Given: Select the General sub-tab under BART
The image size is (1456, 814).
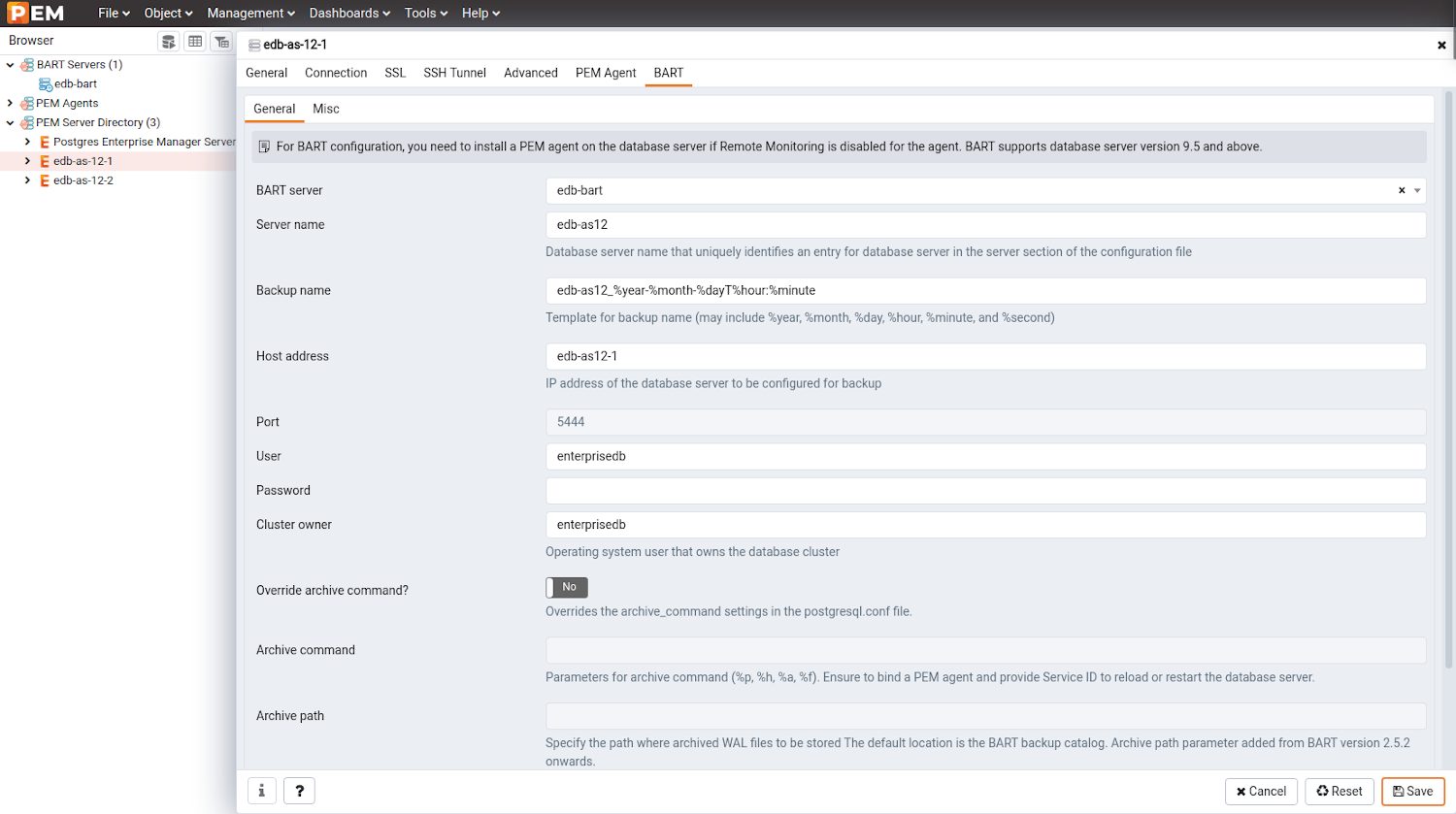Looking at the screenshot, I should coord(275,109).
